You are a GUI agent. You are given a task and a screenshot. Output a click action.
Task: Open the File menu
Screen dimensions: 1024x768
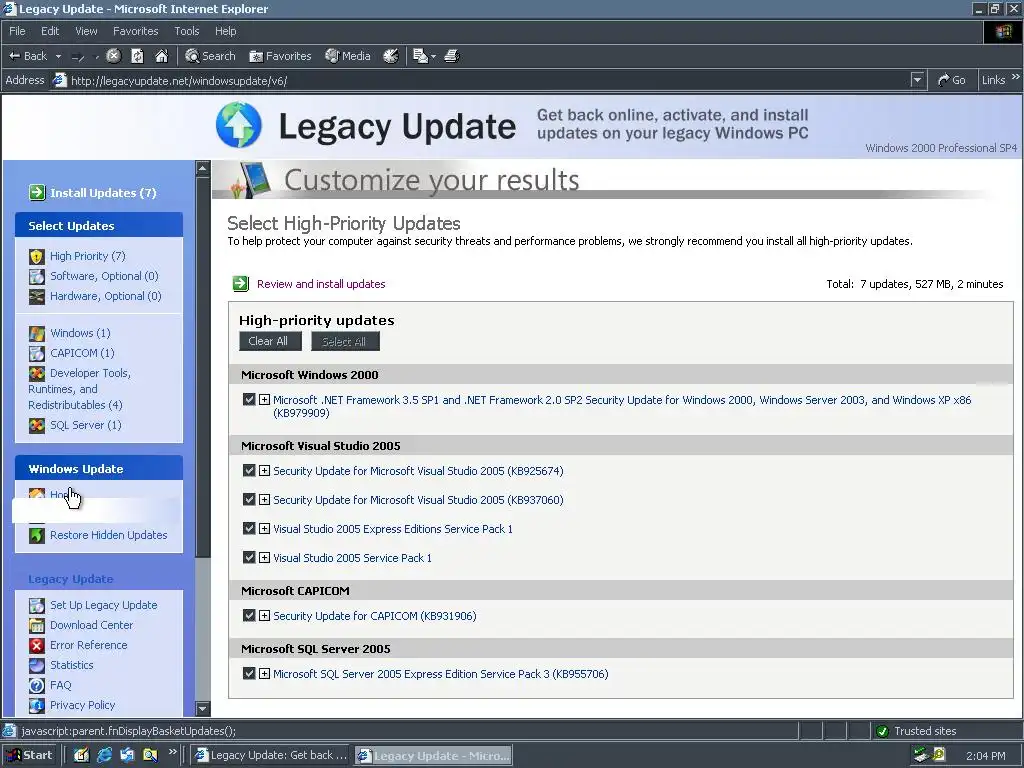click(x=17, y=31)
